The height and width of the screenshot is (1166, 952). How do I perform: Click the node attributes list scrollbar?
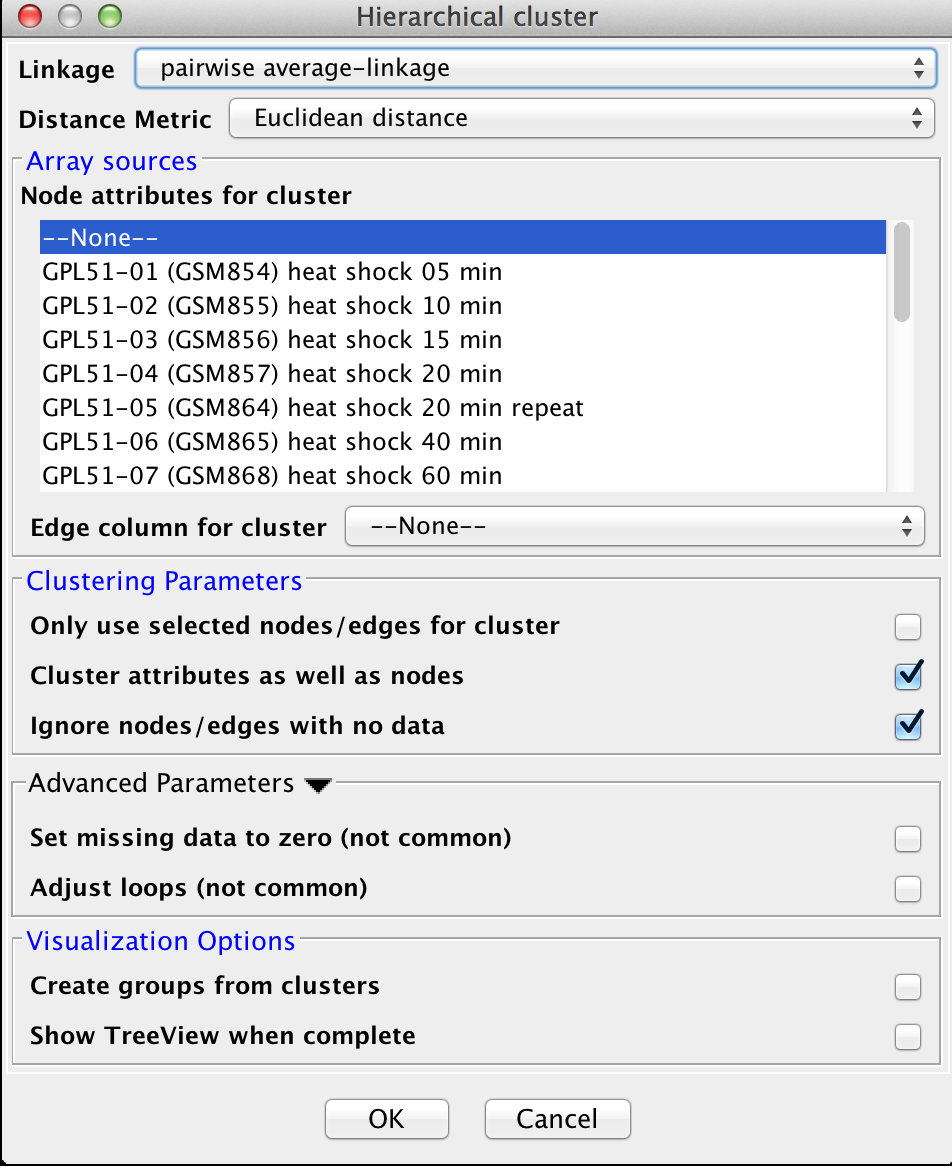click(901, 272)
